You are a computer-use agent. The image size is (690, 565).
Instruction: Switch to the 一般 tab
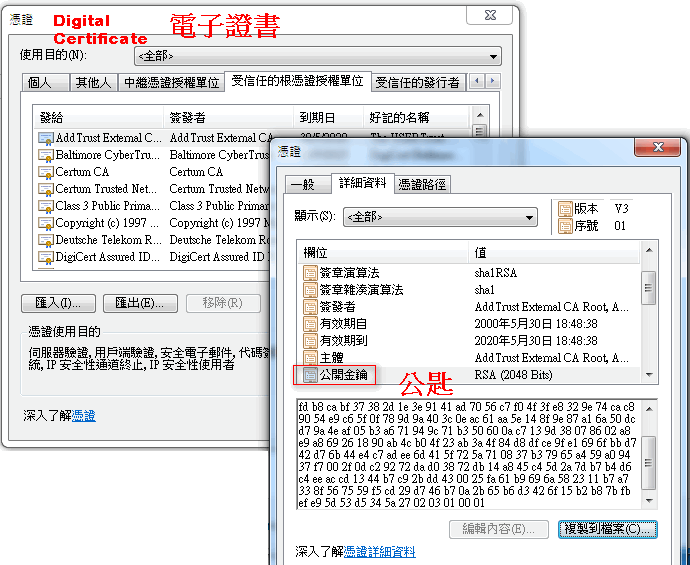[301, 184]
